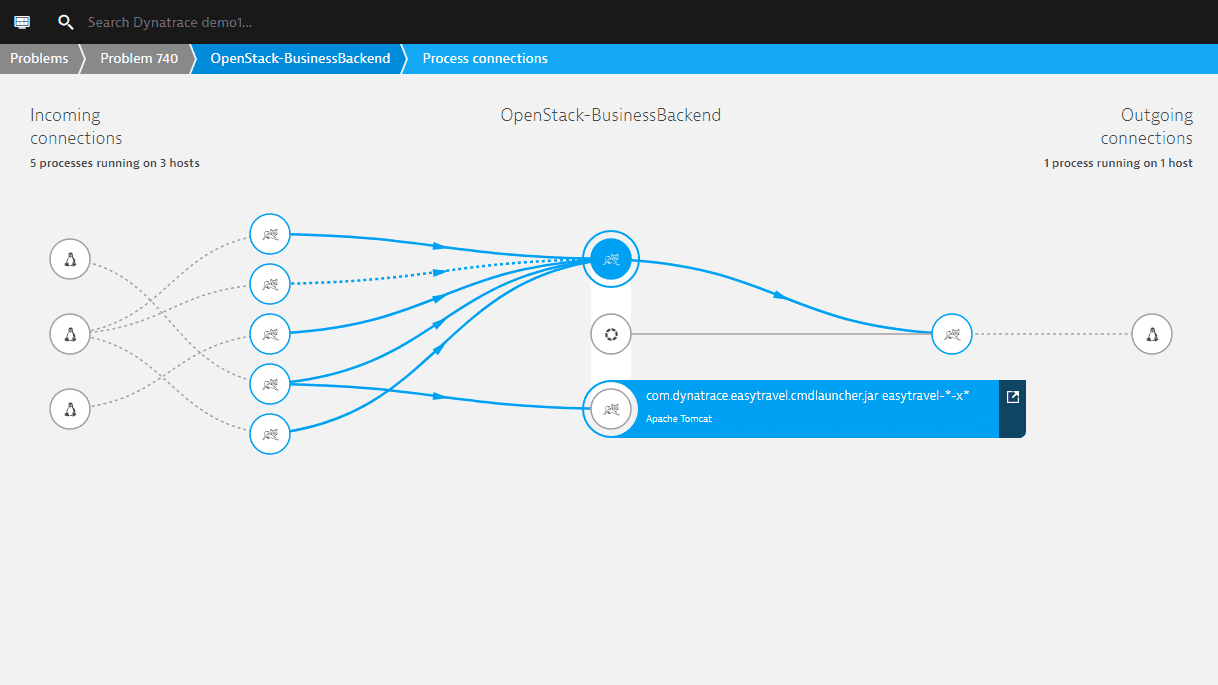Viewport: 1218px width, 685px height.
Task: Click the Outgoing connections heading
Action: pos(1147,127)
